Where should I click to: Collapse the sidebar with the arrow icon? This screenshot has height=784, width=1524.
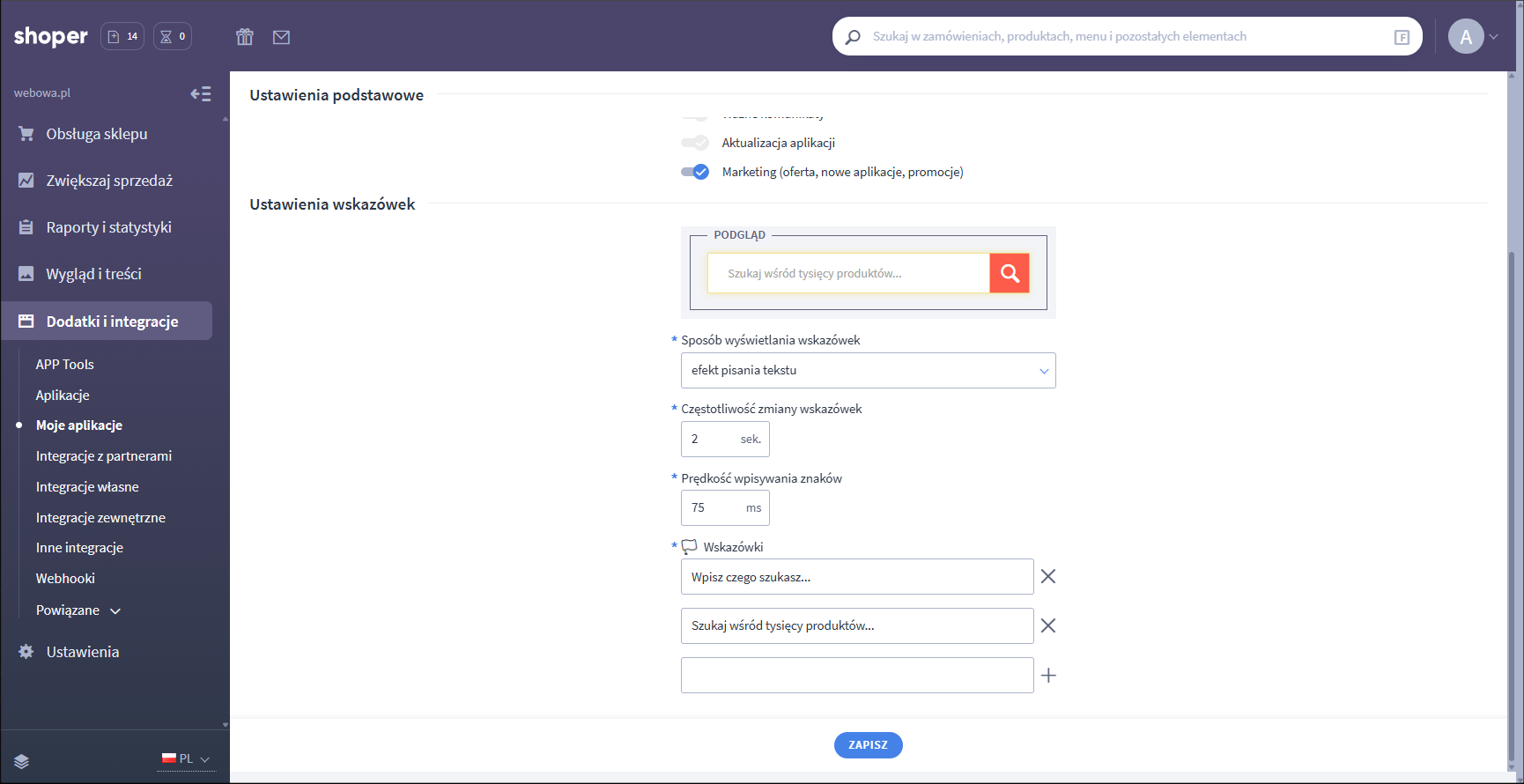point(201,94)
